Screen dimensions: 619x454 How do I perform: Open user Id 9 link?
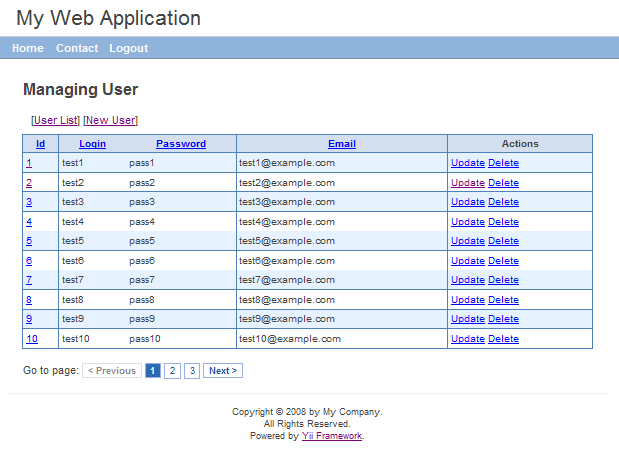tap(29, 319)
